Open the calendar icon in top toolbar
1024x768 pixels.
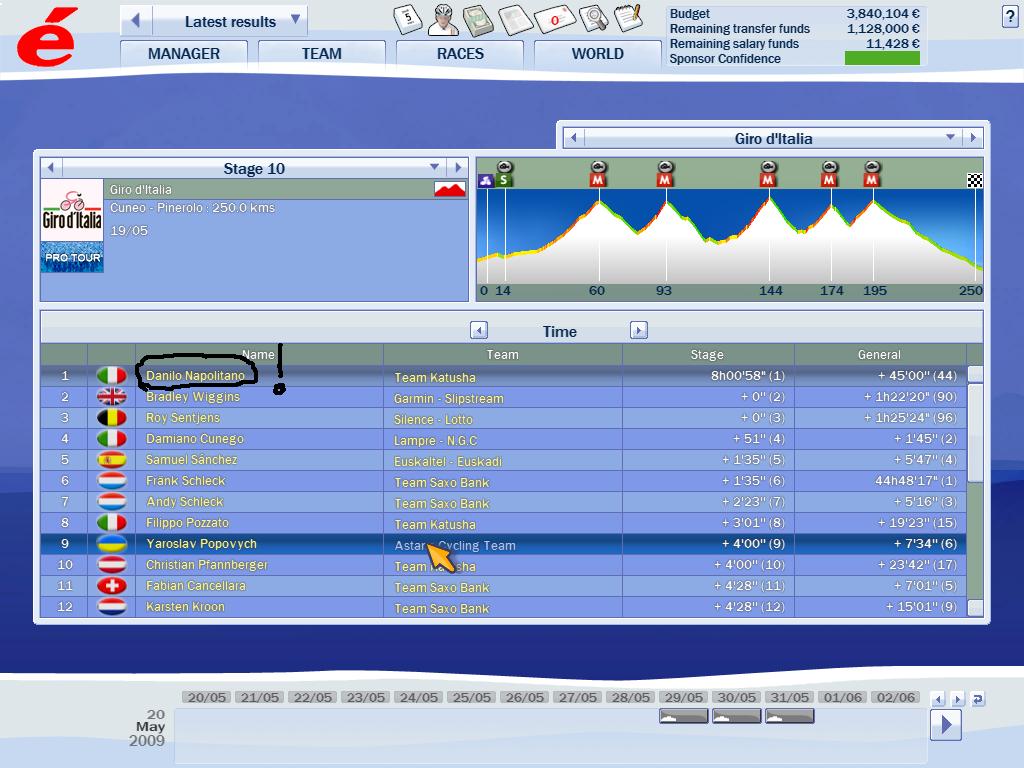(x=407, y=18)
